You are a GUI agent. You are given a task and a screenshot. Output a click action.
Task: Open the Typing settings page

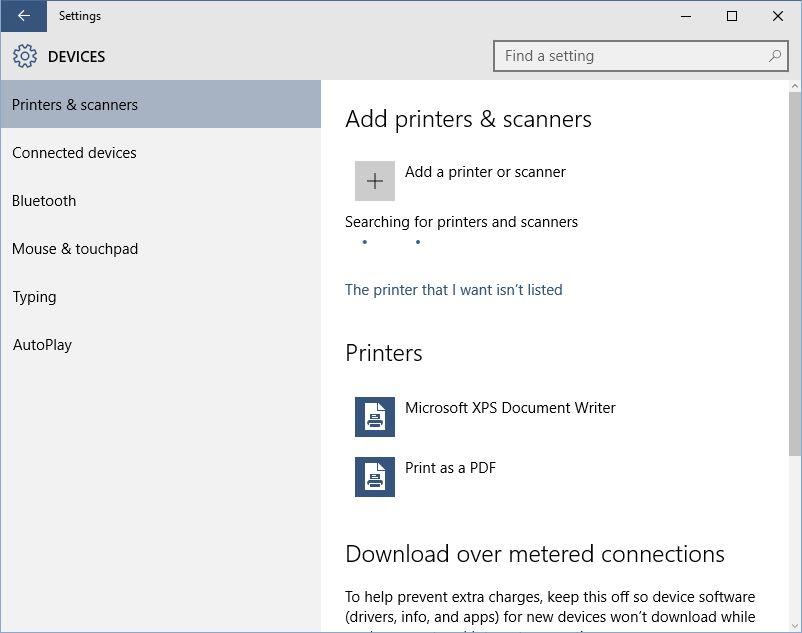161,297
